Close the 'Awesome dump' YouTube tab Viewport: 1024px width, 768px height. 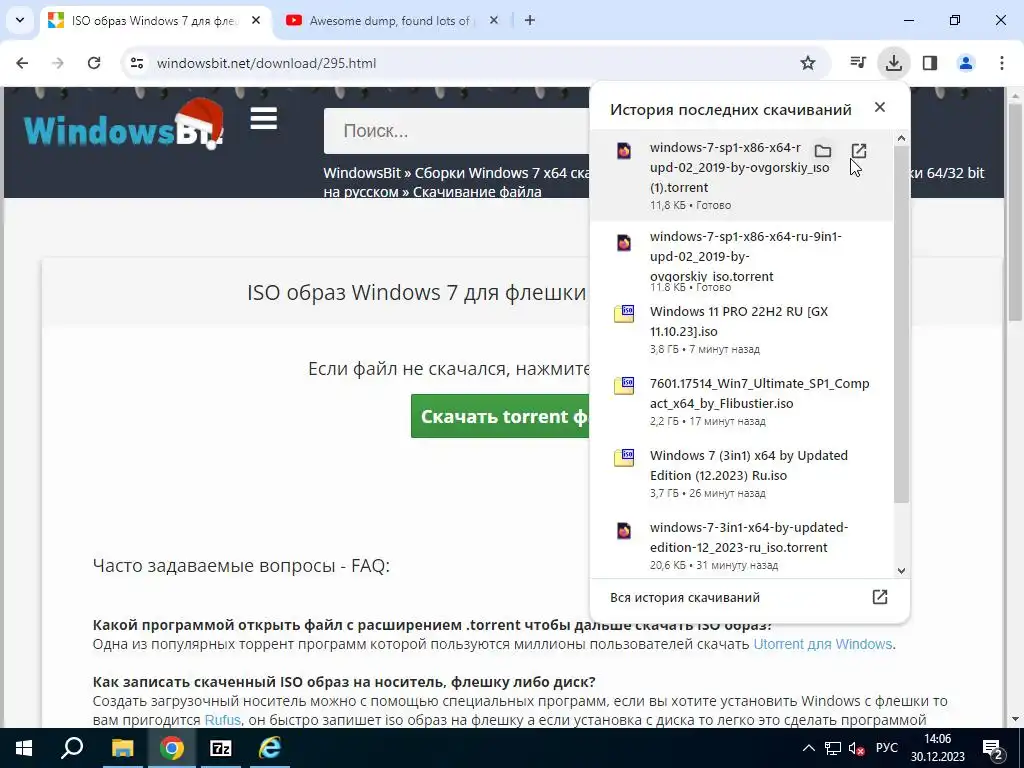tap(494, 20)
